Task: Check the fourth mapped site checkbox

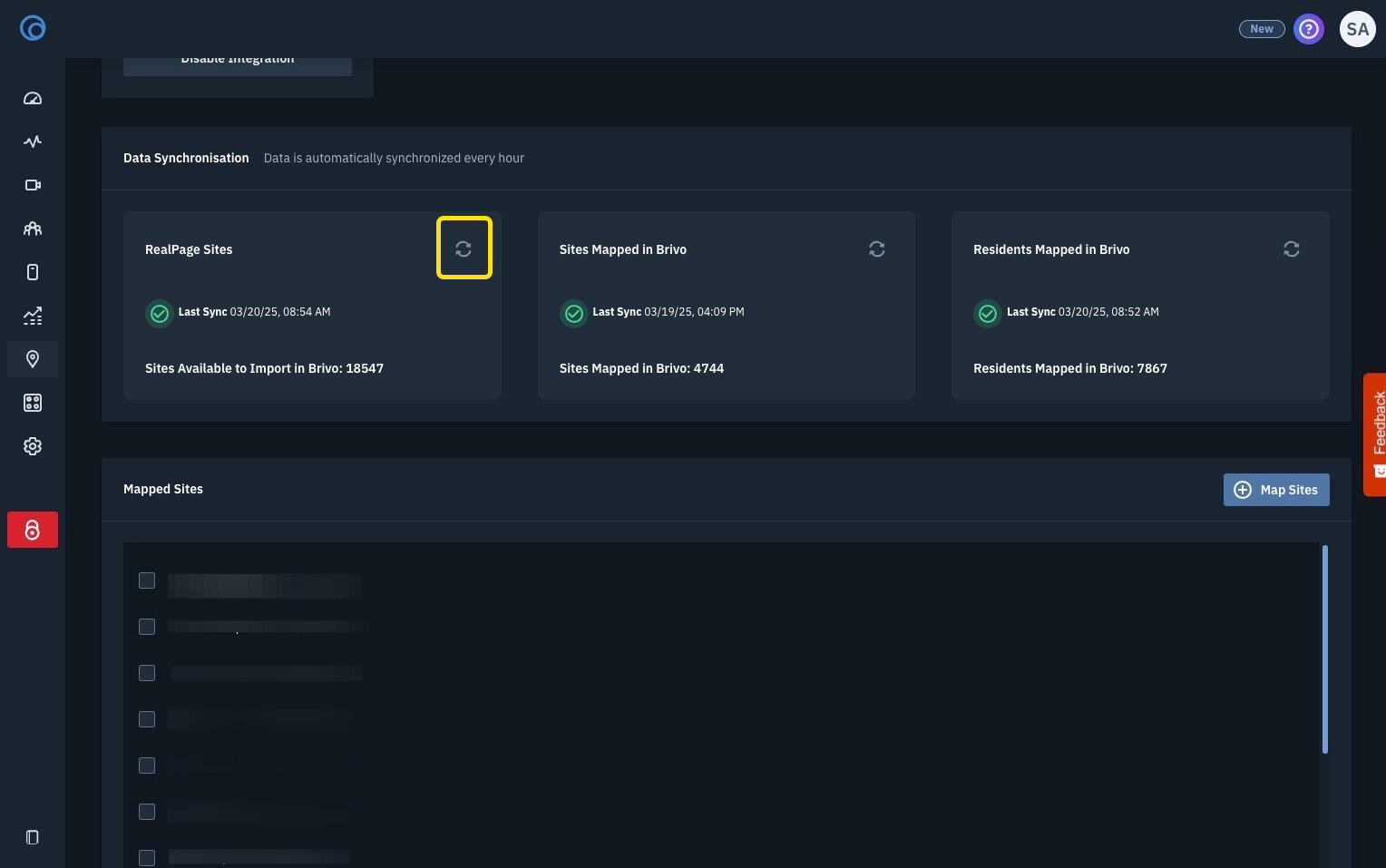Action: 147,719
